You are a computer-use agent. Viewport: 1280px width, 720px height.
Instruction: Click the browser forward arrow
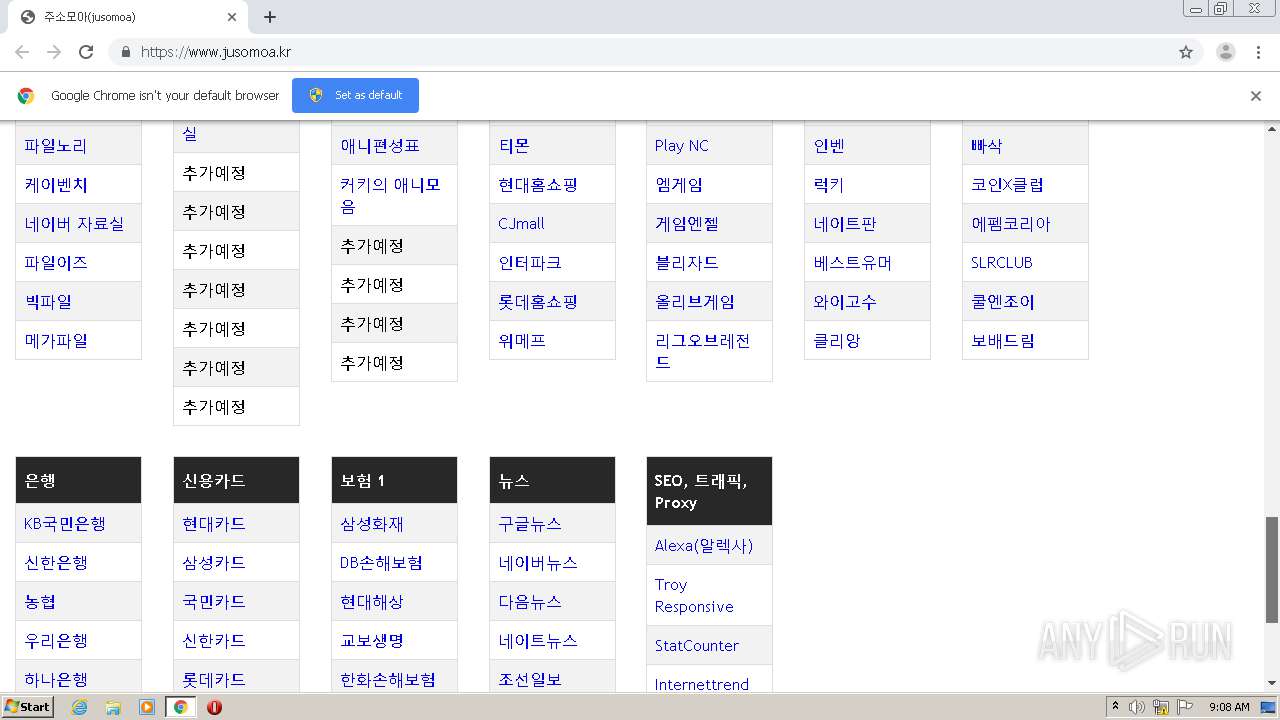[x=54, y=52]
